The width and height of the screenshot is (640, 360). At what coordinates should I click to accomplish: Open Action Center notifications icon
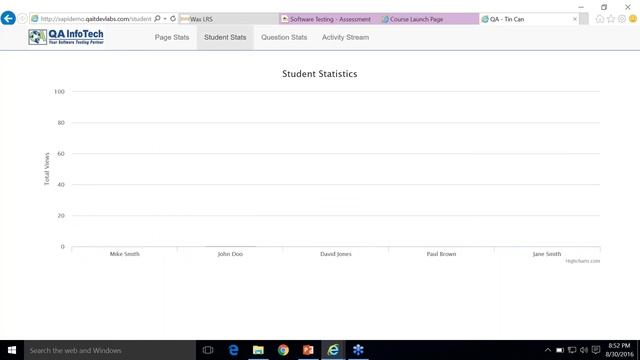(596, 350)
